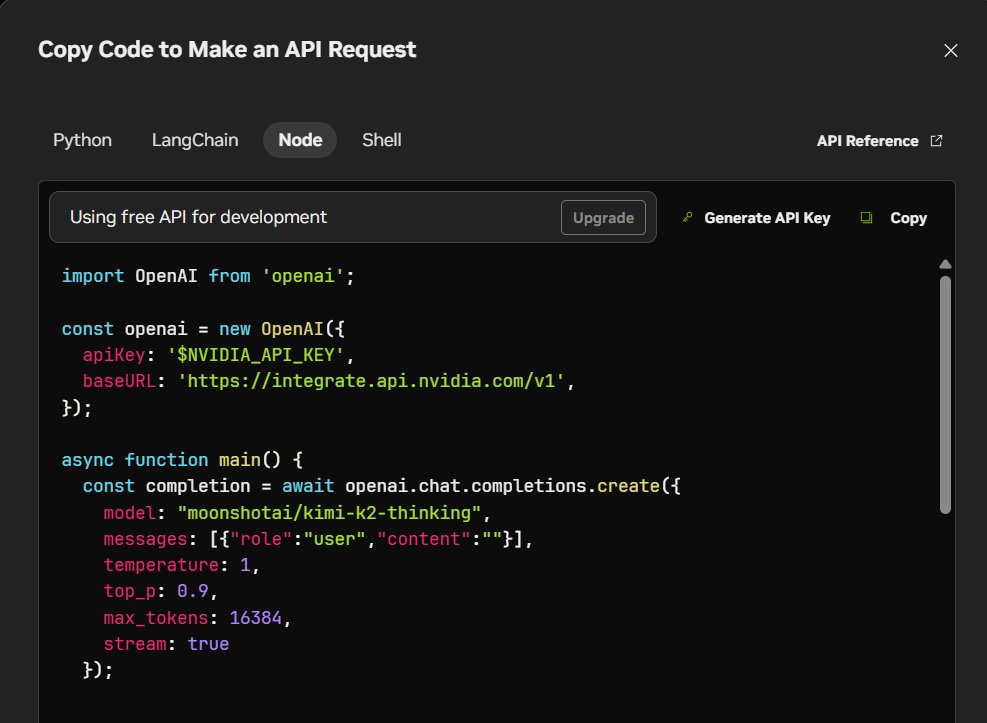Copy the code snippet
The height and width of the screenshot is (723, 987).
coord(908,217)
